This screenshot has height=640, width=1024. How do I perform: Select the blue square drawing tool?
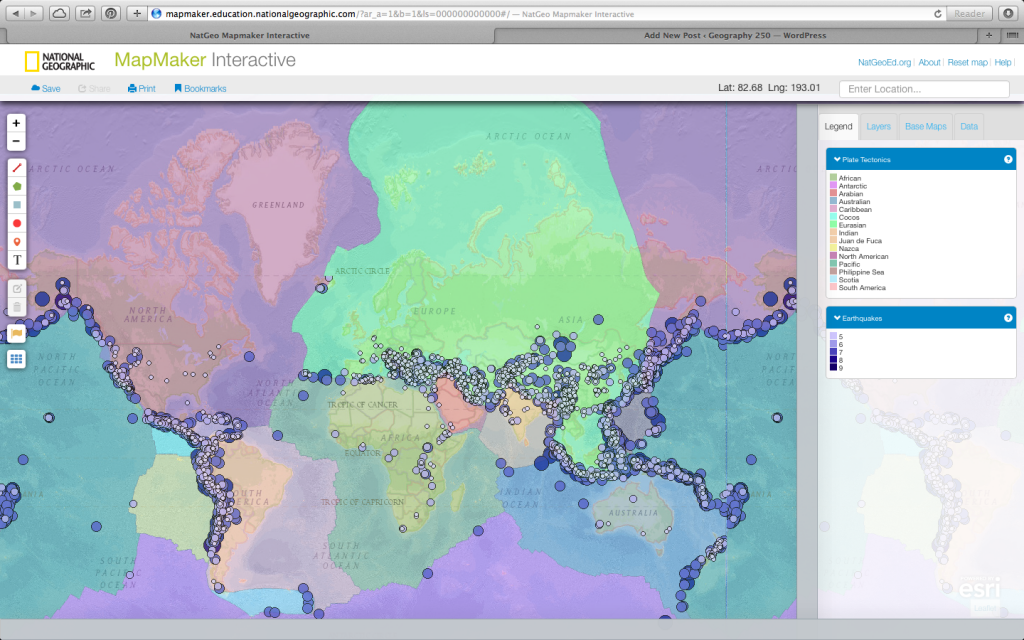pos(15,204)
